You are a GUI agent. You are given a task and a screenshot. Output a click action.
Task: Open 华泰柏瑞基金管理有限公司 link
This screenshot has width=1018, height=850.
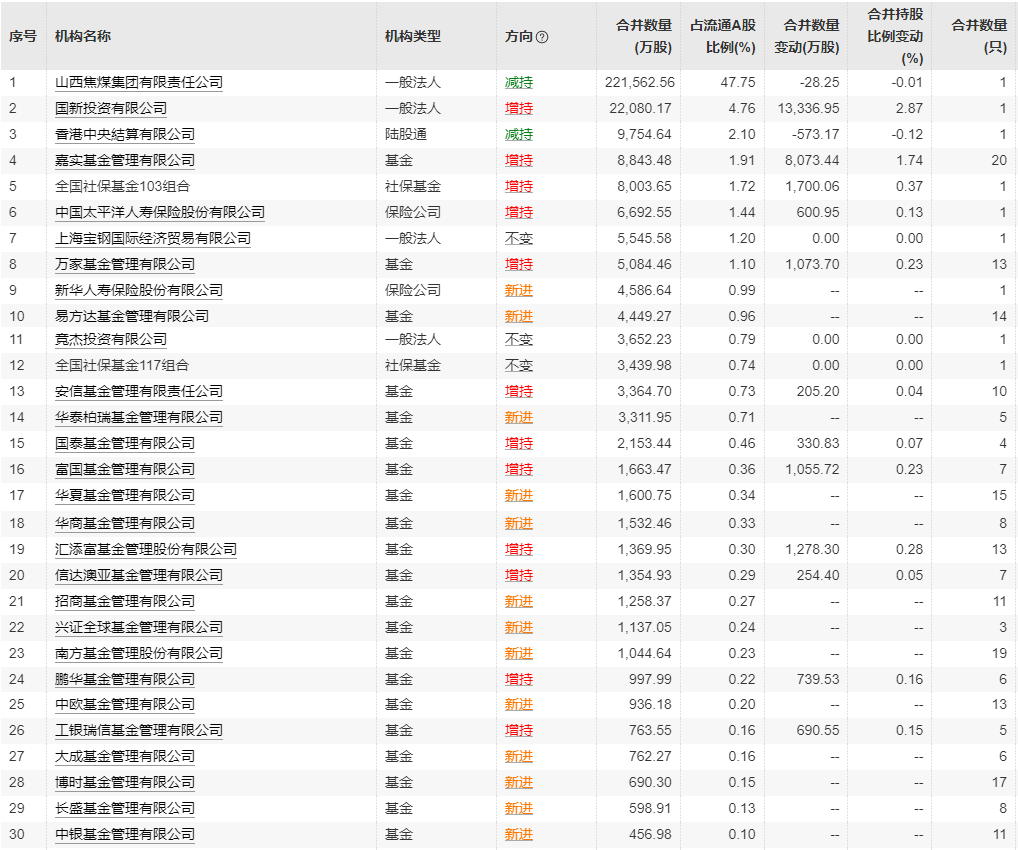(x=139, y=418)
